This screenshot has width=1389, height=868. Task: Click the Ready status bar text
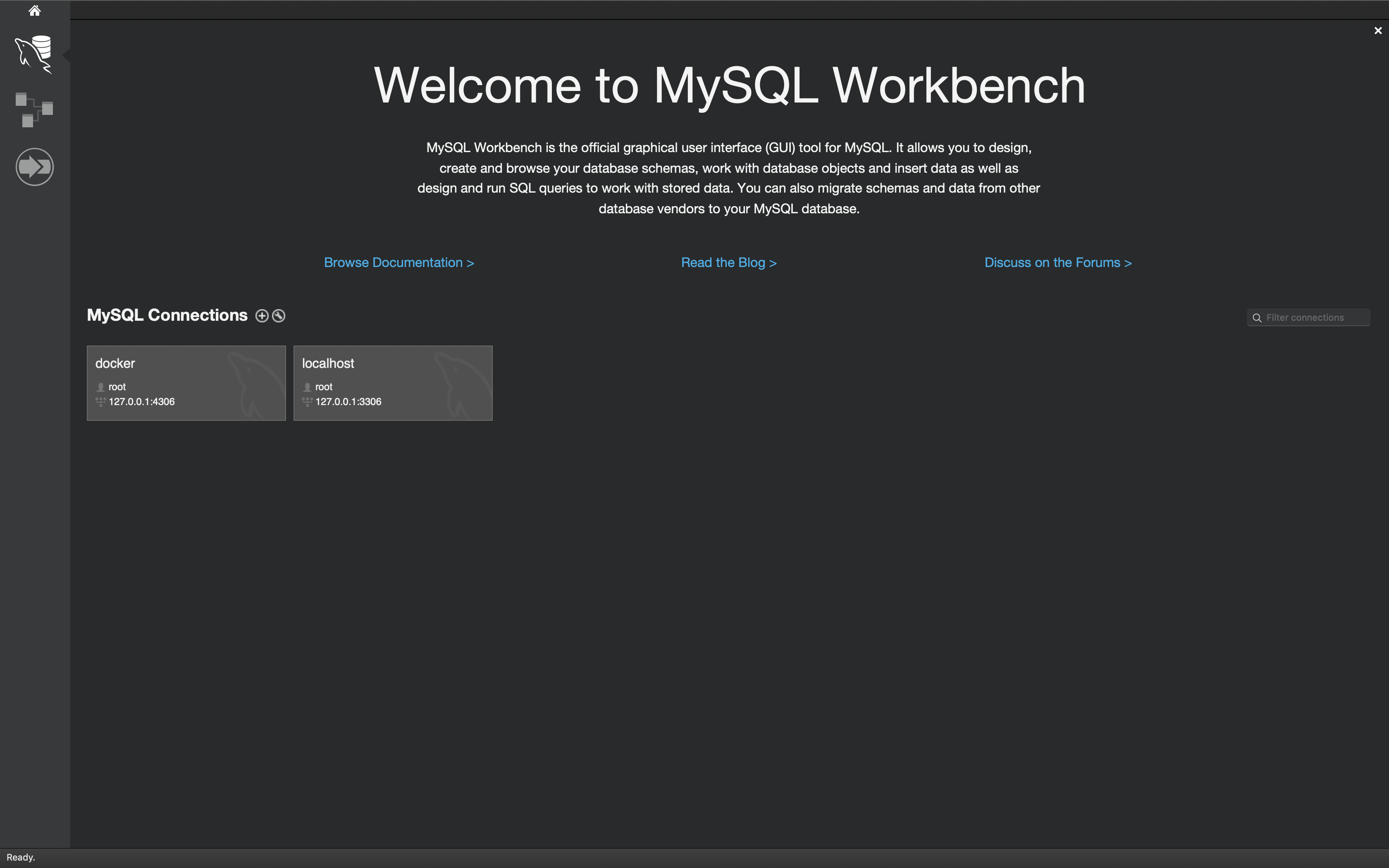tap(21, 857)
